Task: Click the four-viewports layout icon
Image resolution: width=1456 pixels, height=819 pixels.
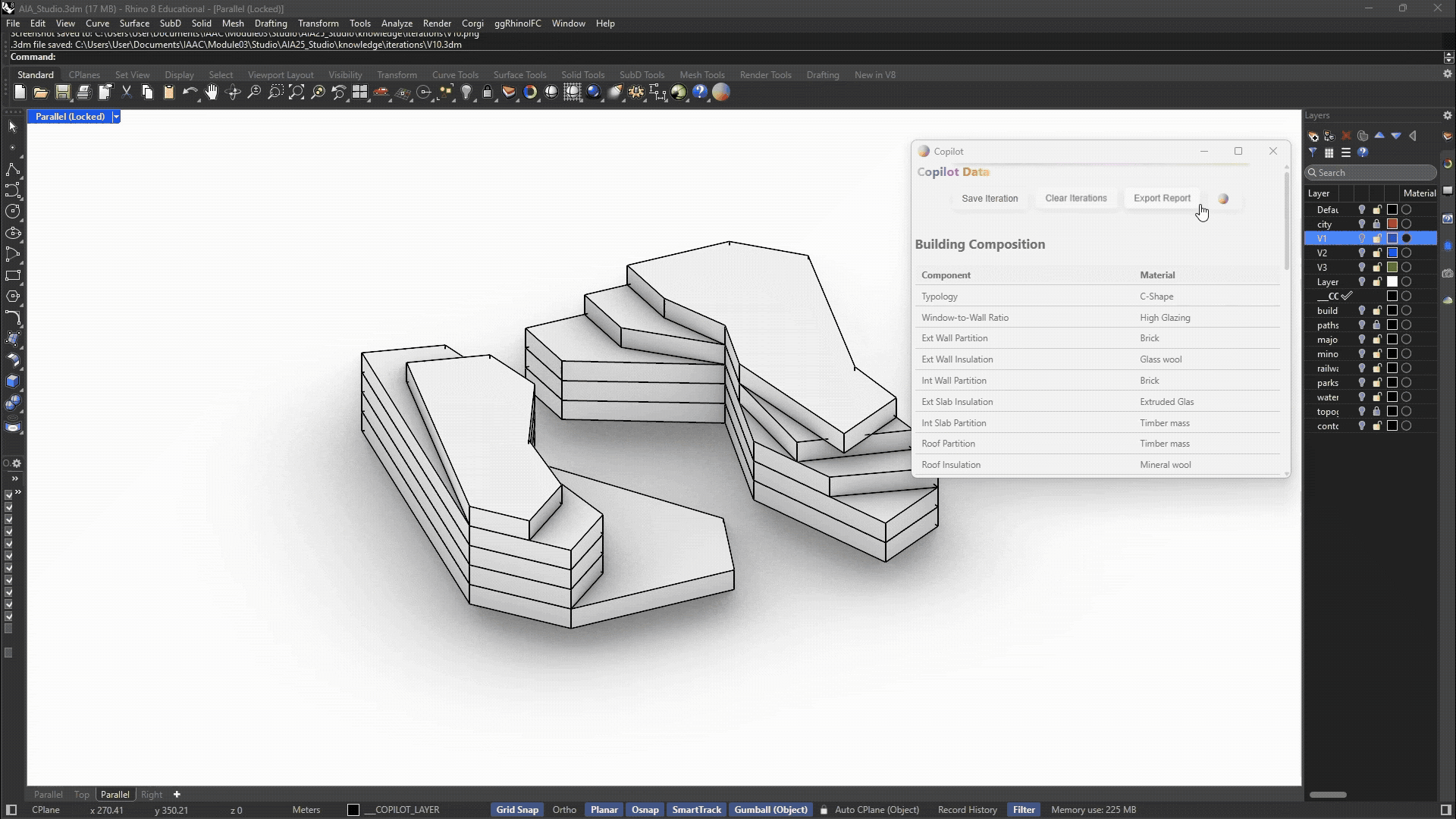Action: (360, 93)
